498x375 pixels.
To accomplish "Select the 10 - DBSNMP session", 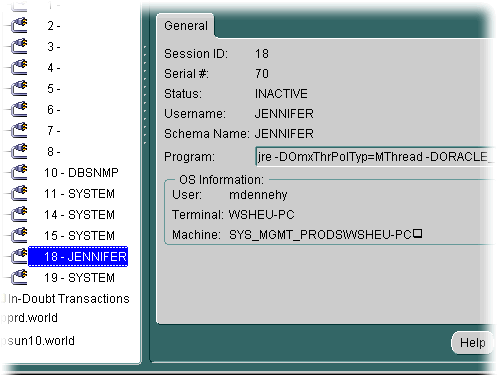I will pyautogui.click(x=81, y=173).
